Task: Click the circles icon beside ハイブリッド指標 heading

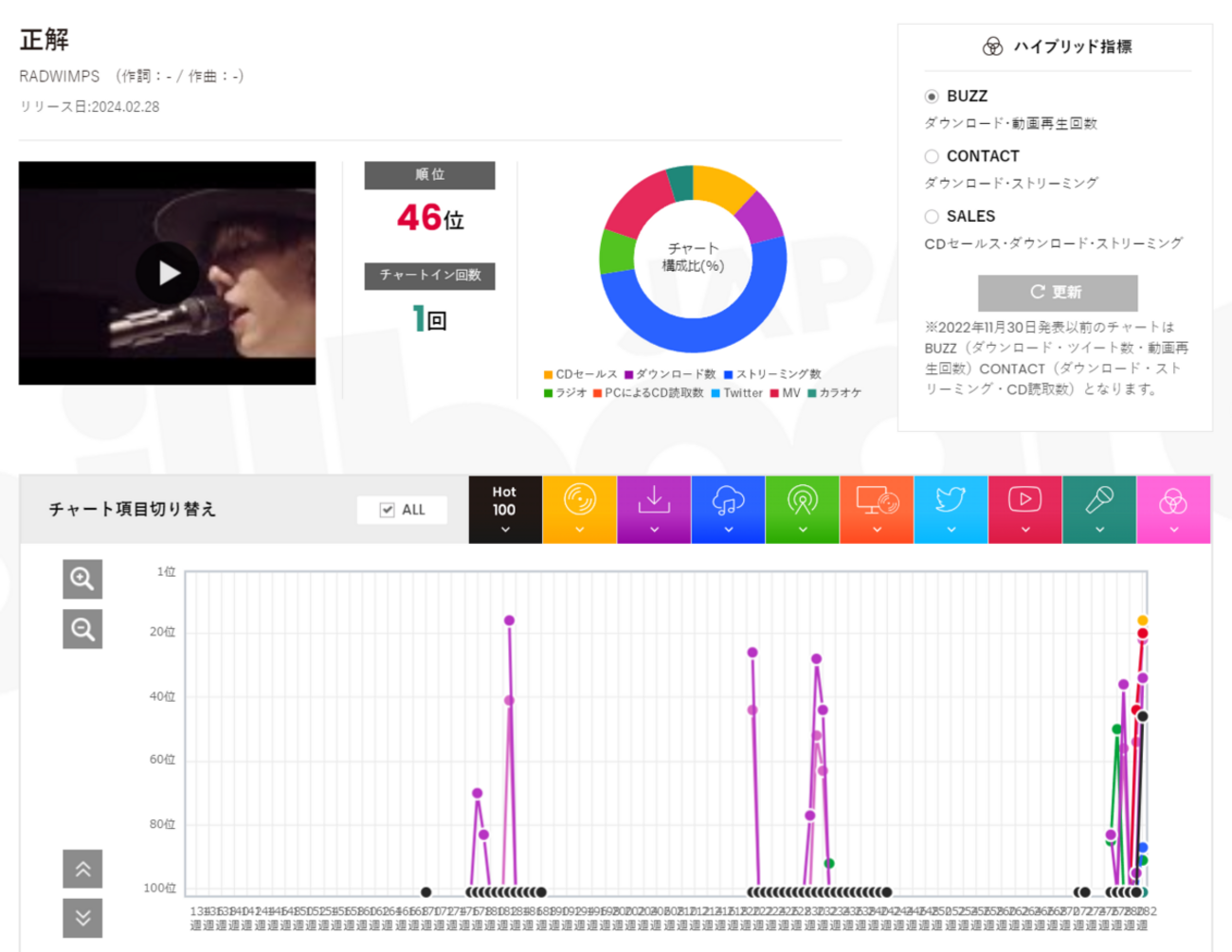Action: (x=992, y=46)
